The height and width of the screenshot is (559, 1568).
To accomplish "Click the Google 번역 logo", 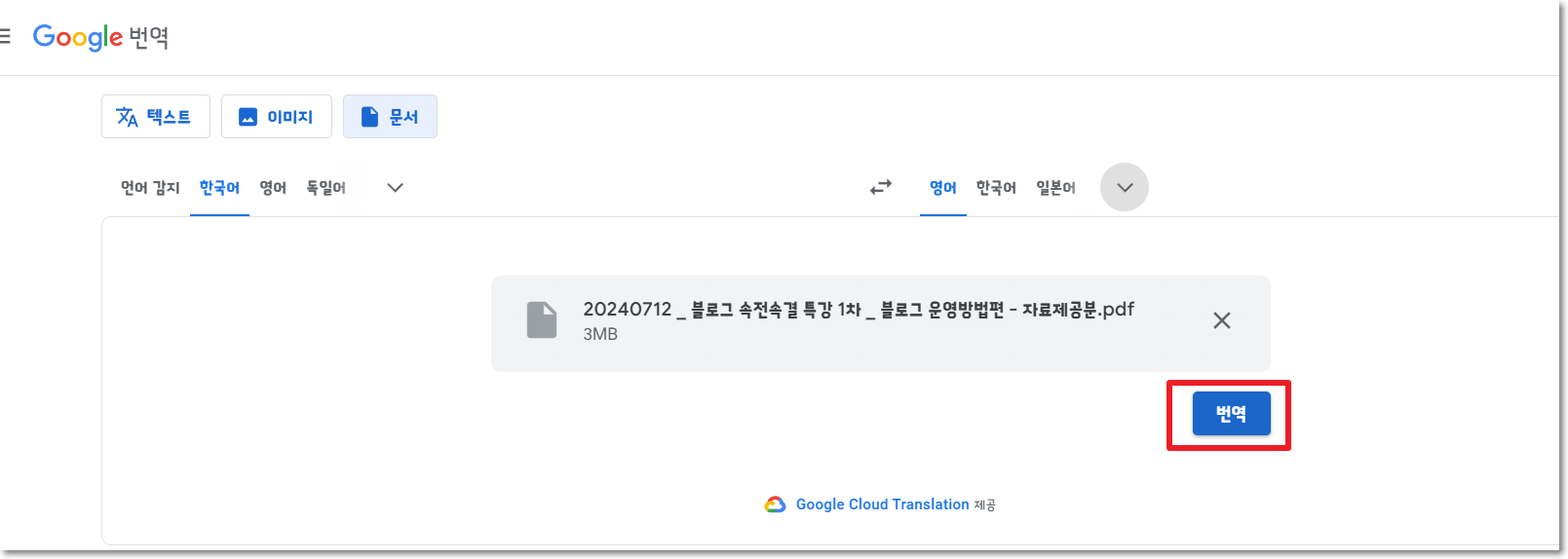I will 101,37.
